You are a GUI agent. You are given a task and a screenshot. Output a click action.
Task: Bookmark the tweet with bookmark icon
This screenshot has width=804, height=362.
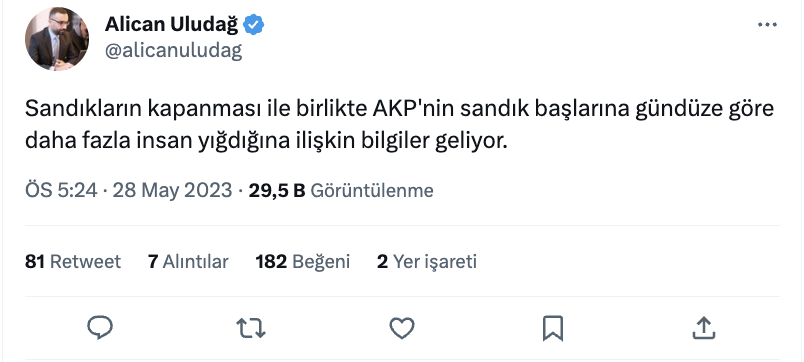(553, 328)
